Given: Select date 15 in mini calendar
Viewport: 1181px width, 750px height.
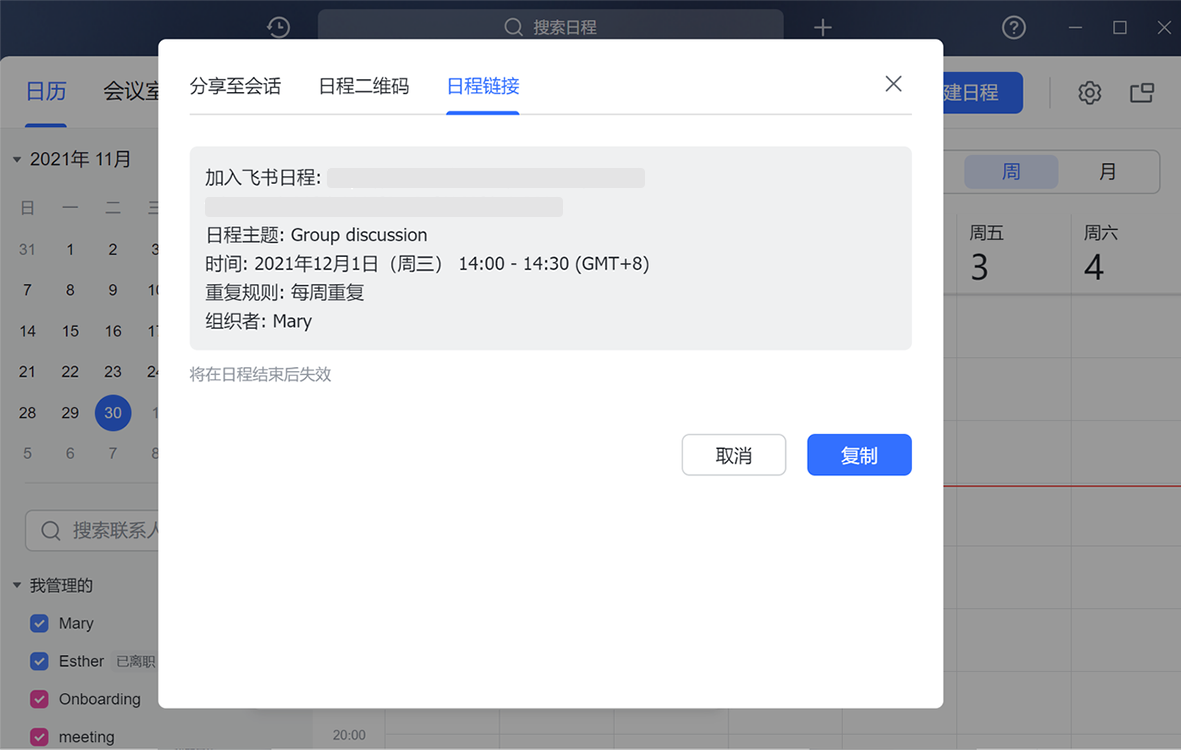Looking at the screenshot, I should [70, 331].
